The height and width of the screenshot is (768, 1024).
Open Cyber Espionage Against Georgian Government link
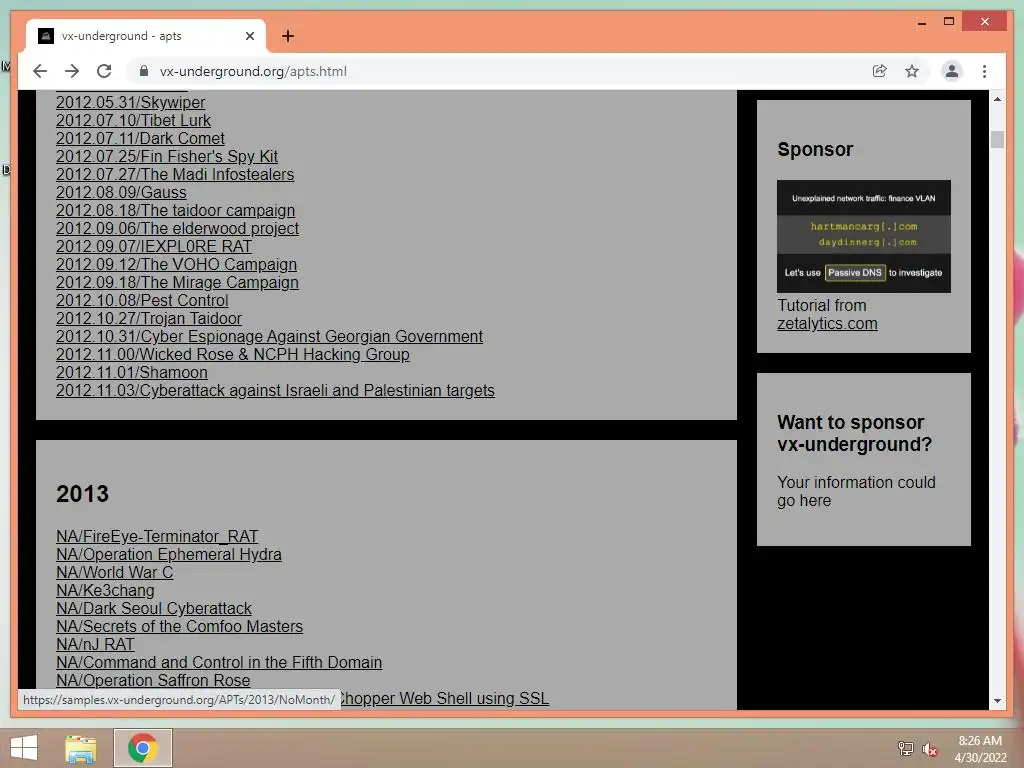270,336
